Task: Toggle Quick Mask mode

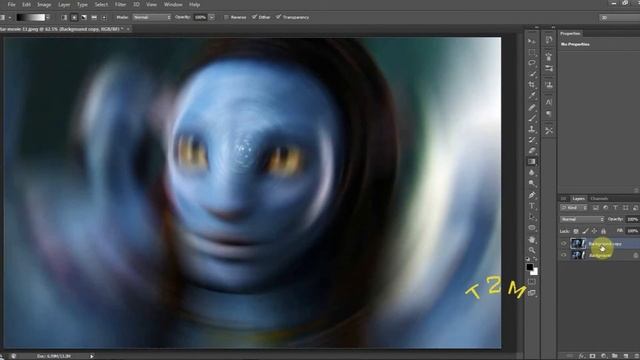Action: pos(531,282)
